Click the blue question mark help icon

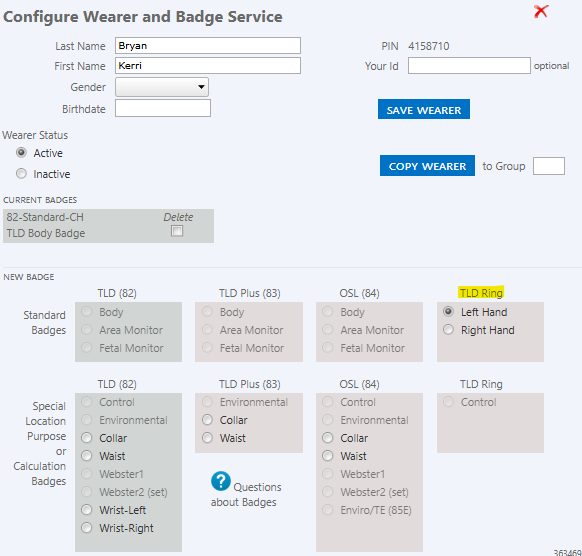[x=220, y=481]
